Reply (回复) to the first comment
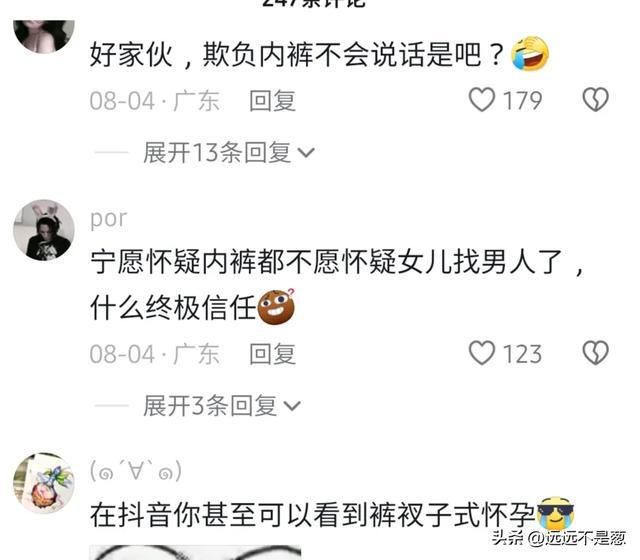Viewport: 640px width, 560px height. point(272,100)
